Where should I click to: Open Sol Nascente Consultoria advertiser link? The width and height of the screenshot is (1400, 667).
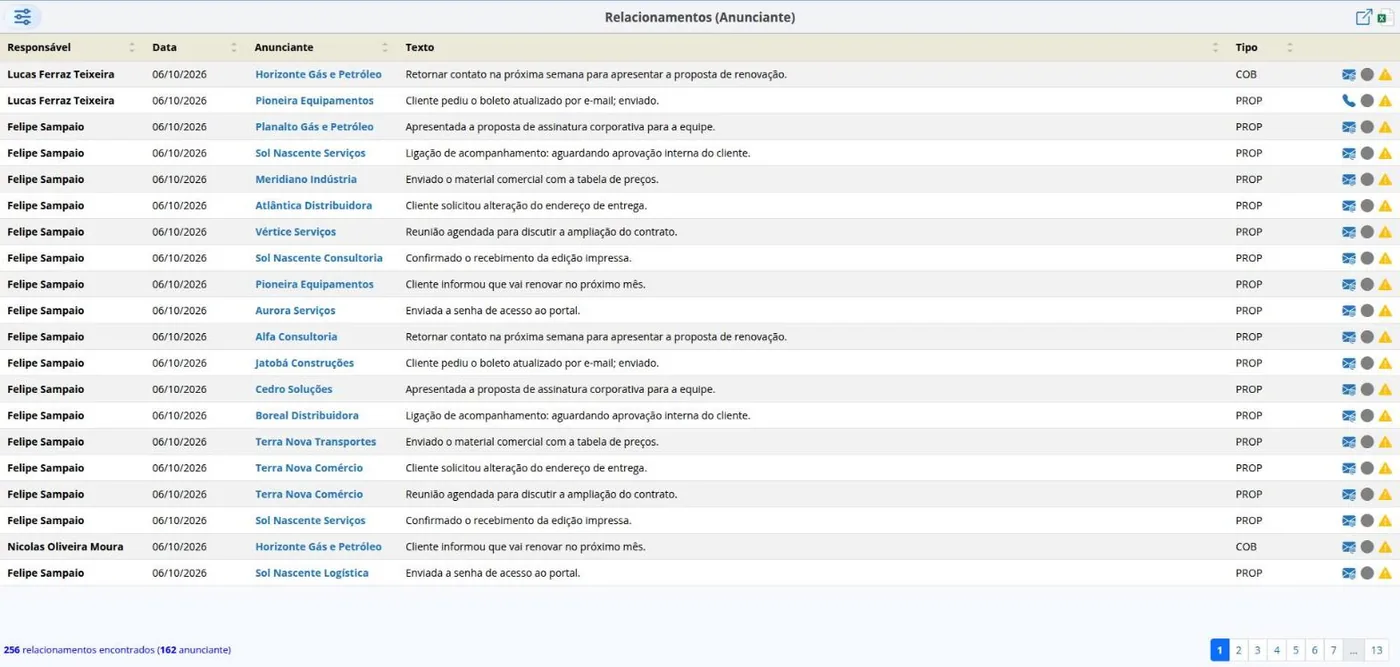[x=319, y=258]
